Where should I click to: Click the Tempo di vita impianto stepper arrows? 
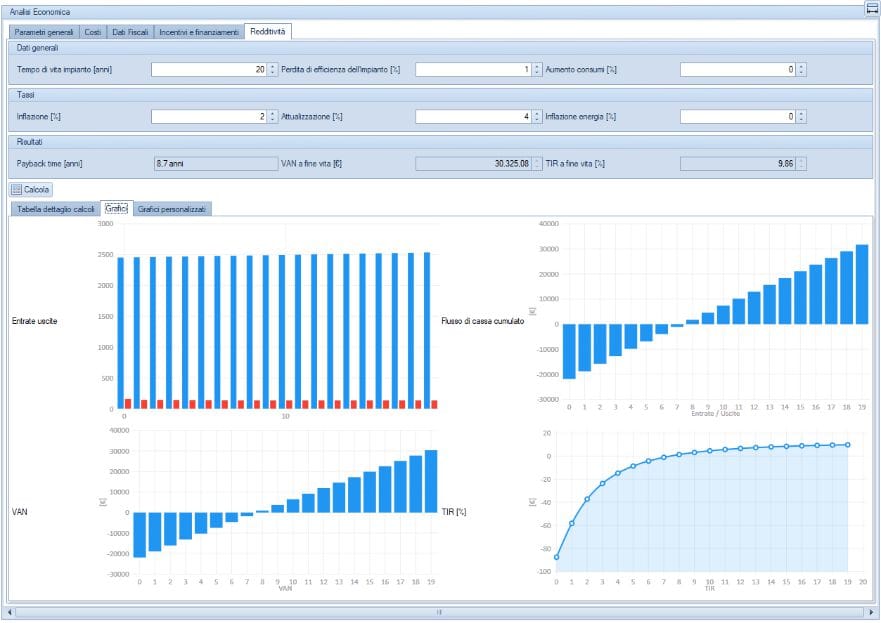272,70
